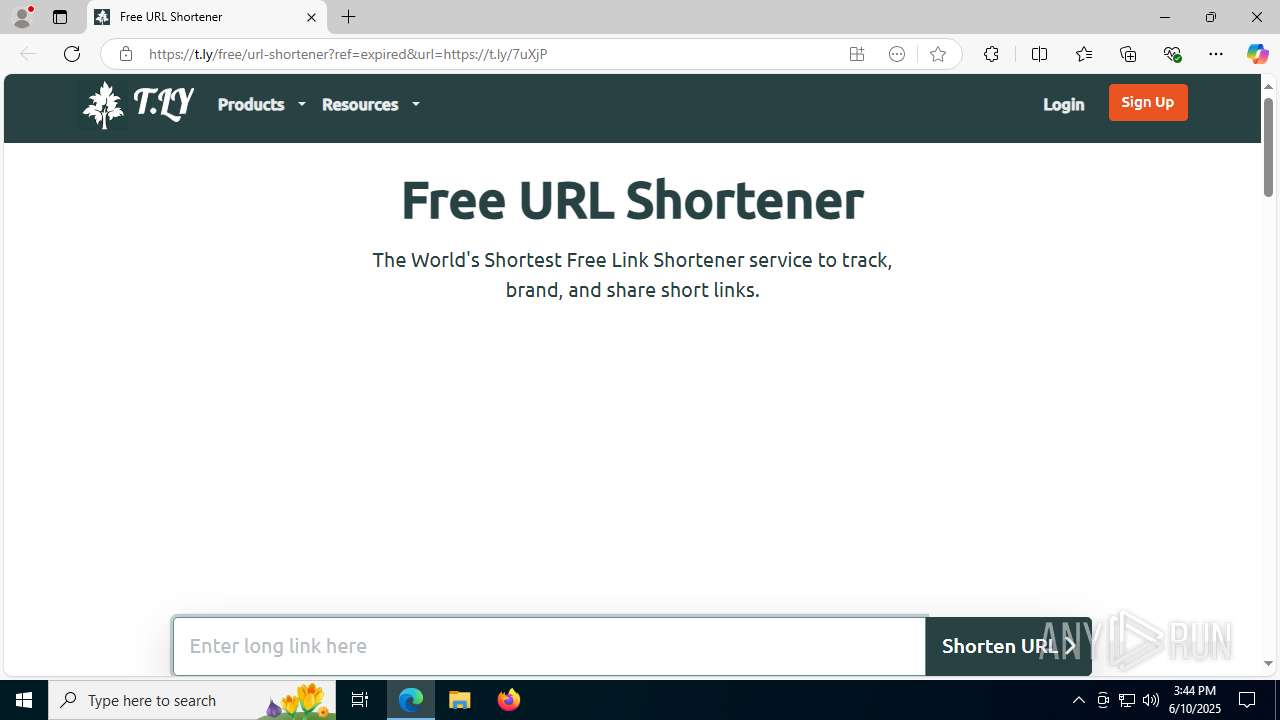Click the page vertical scrollbar thumb
Screen dimensions: 1280x720
point(1268,146)
